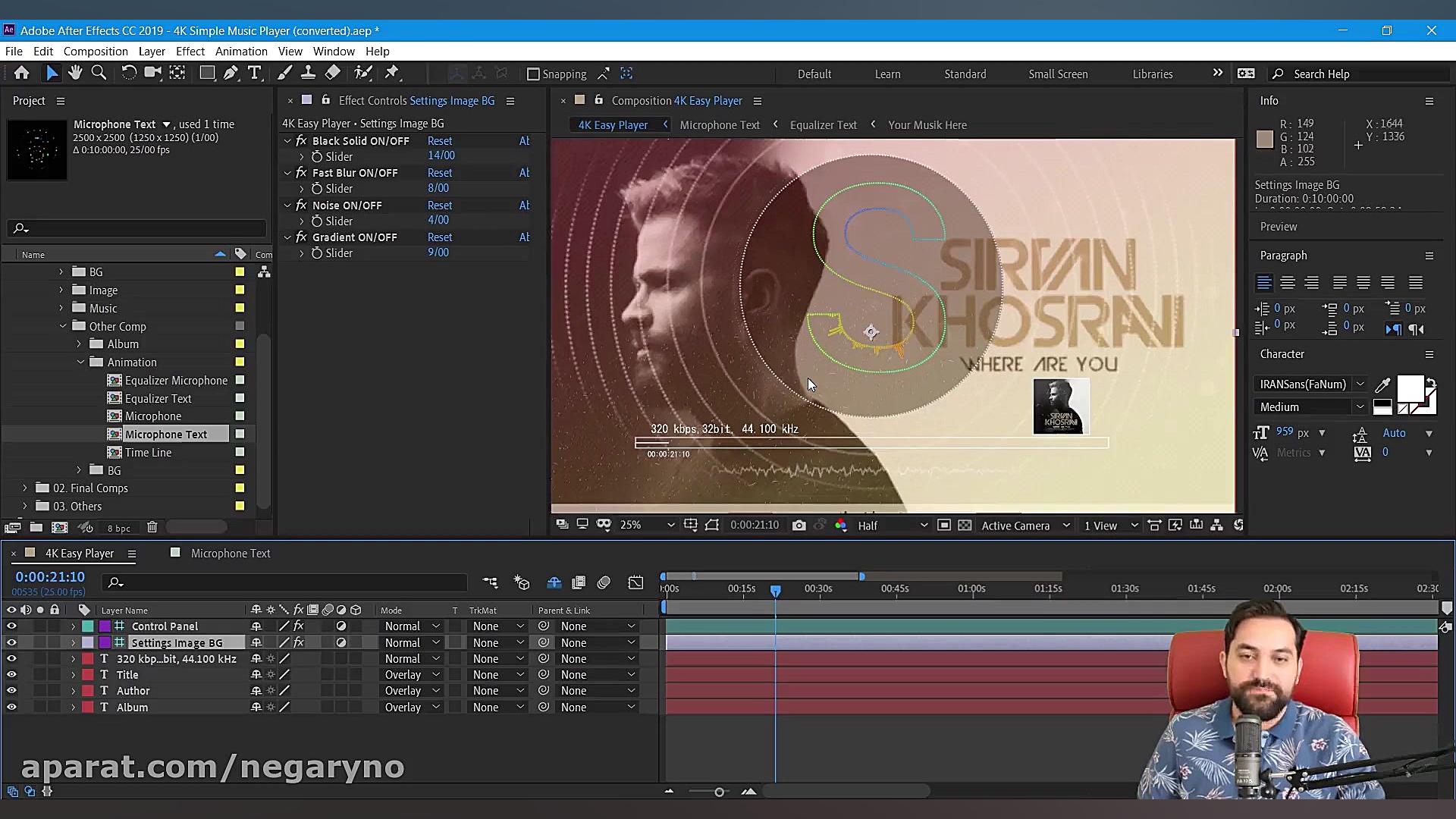The width and height of the screenshot is (1456, 819).
Task: Enable the Snapping checkbox
Action: click(533, 74)
